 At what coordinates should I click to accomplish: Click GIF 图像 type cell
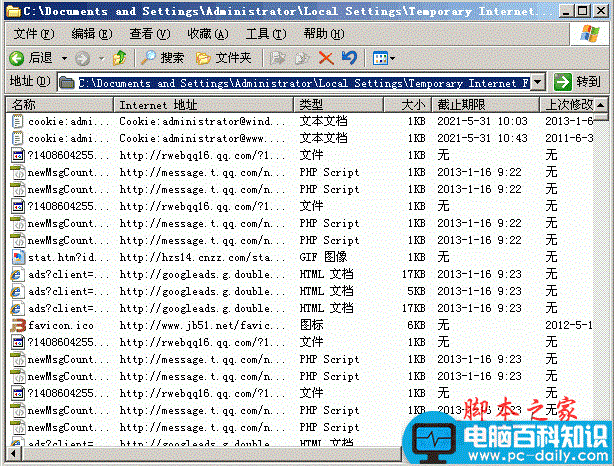tap(323, 257)
